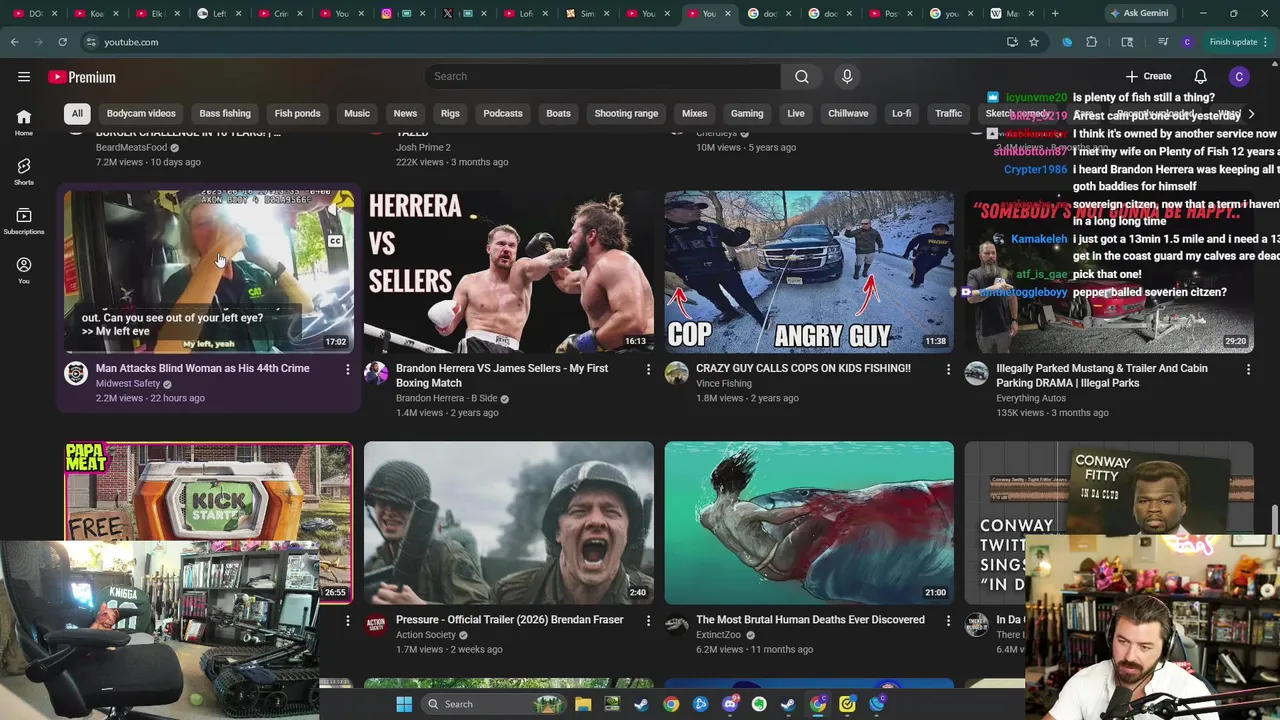Open the COP ANGRY GUY thumbnail
This screenshot has height=720, width=1280.
(809, 271)
